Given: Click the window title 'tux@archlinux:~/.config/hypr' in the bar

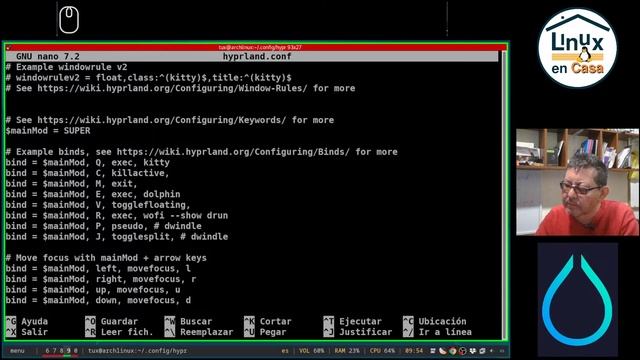Looking at the screenshot, I should pos(137,351).
